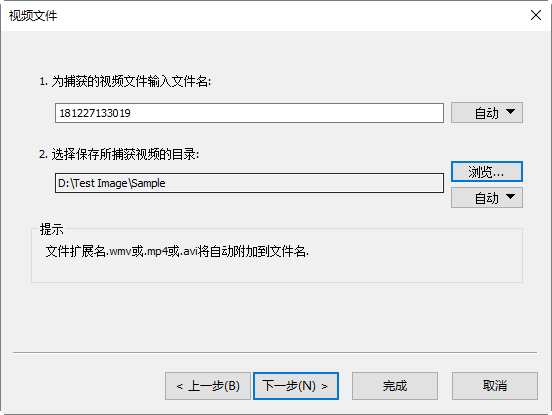Screen dimensions: 552x415
Task: Click the black arrow on the filename 自动 button
Action: [510, 112]
